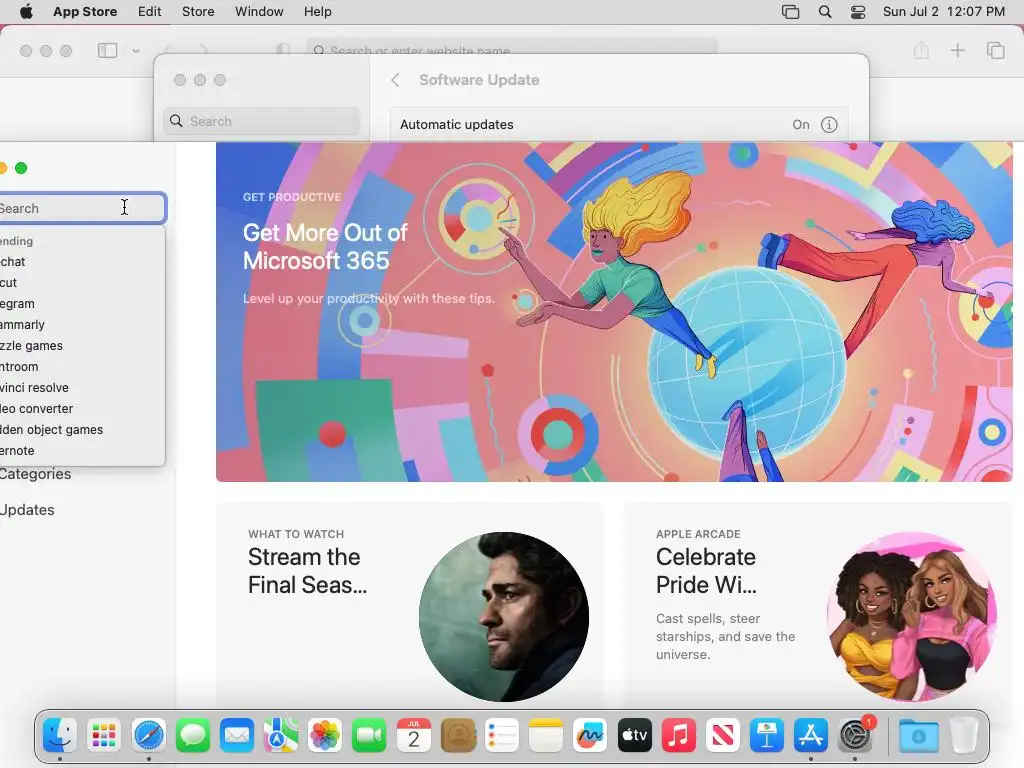Open Contacts app in dock
This screenshot has width=1024, height=768.
point(458,736)
